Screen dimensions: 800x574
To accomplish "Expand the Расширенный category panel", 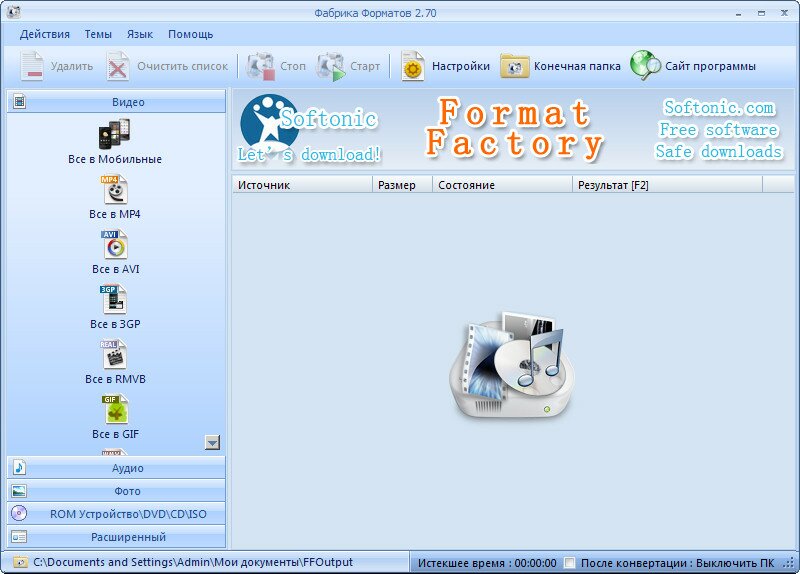I will click(116, 537).
